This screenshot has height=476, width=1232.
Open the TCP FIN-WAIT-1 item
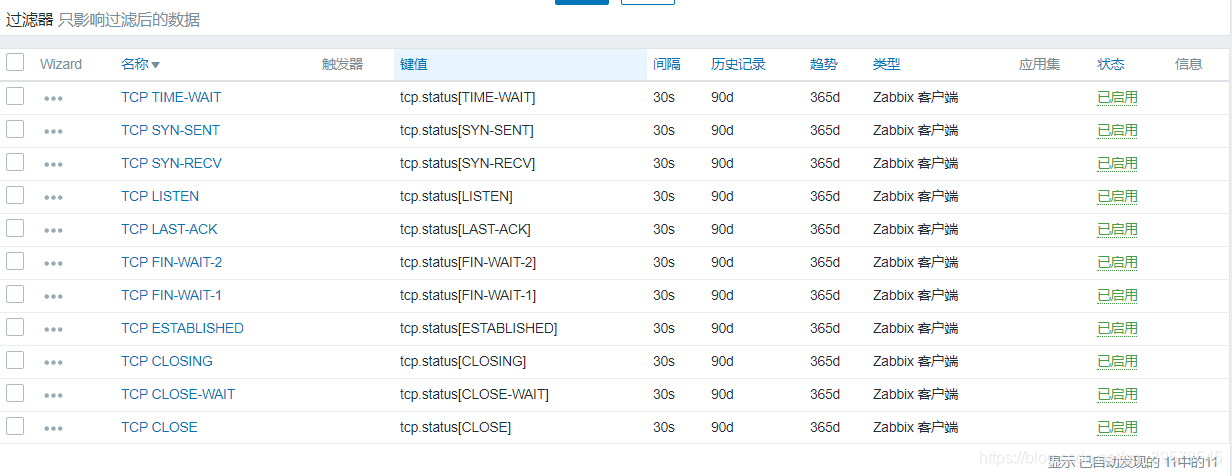point(172,295)
